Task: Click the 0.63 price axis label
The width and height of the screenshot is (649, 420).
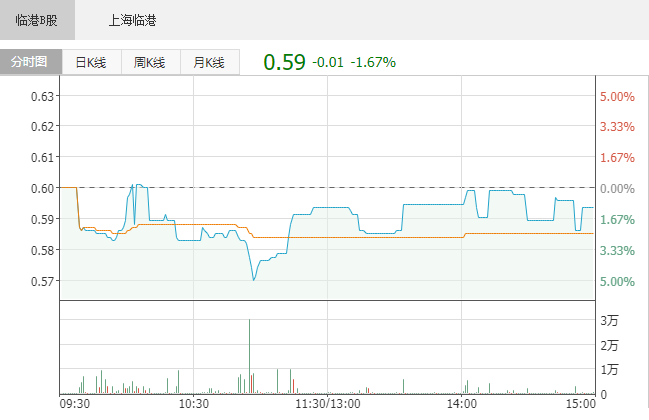Action: 43,96
